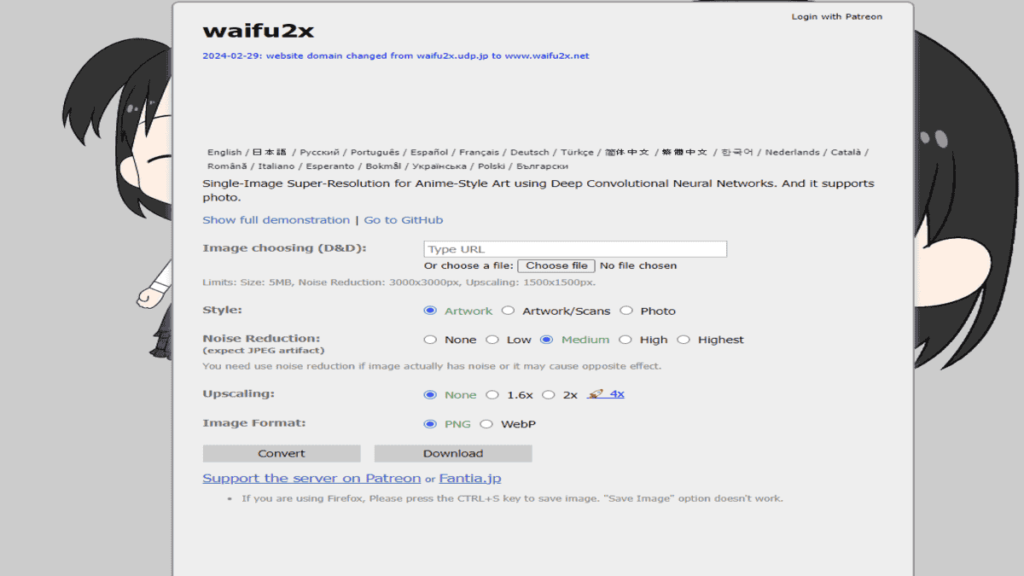Select the Artwork style radio button

click(x=430, y=311)
